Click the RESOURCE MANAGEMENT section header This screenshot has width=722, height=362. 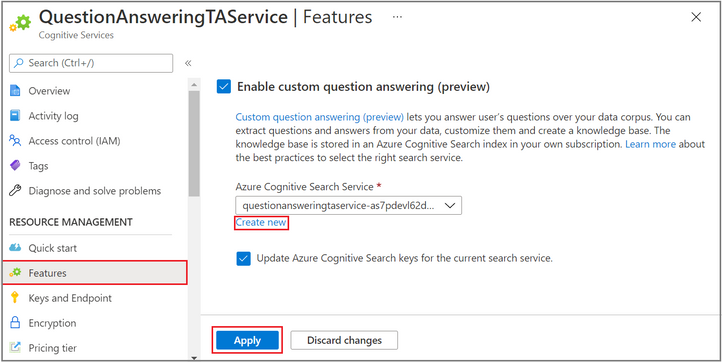pos(71,222)
